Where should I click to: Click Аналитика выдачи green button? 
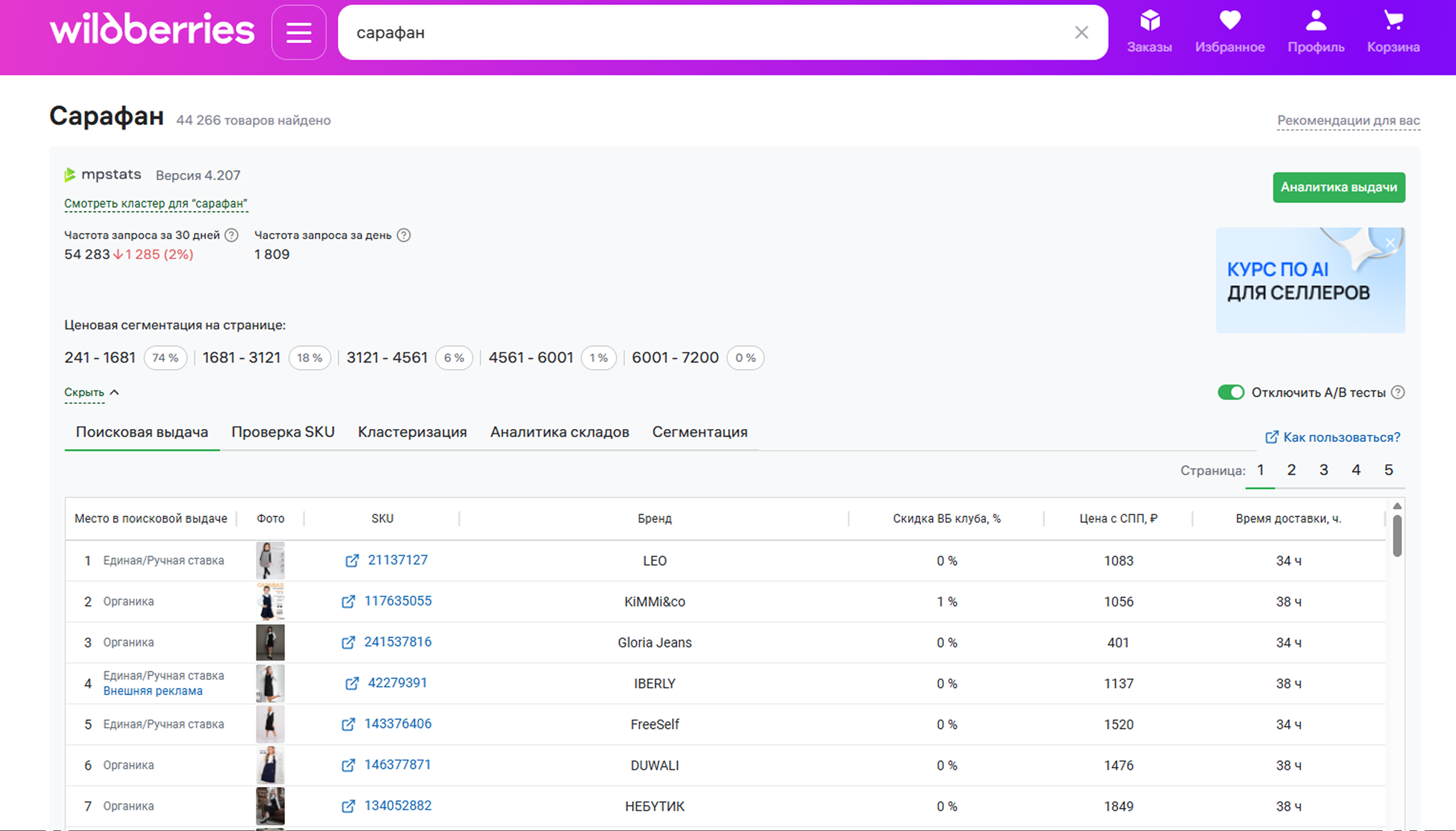coord(1339,187)
